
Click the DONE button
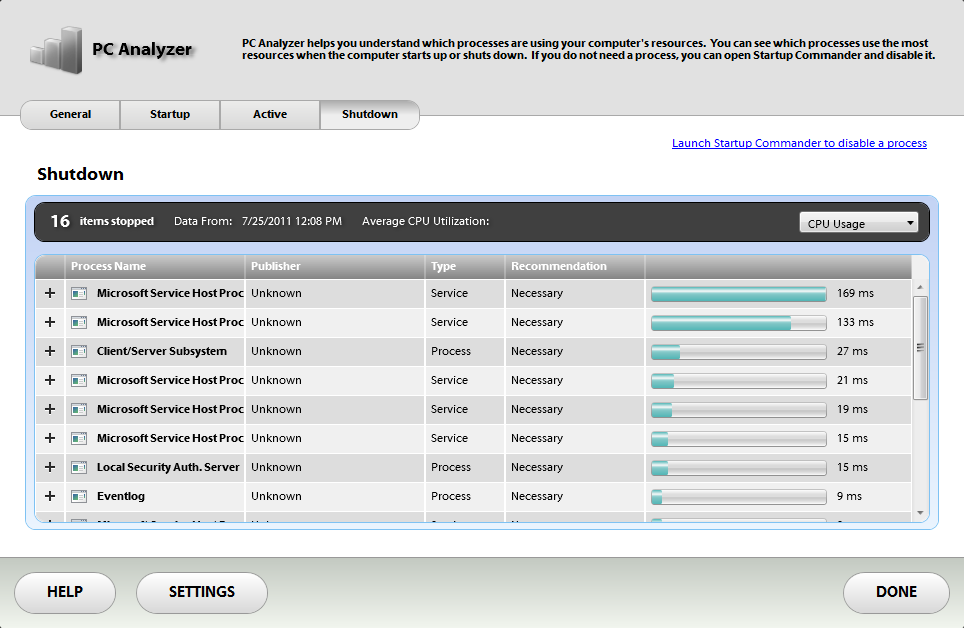[896, 592]
